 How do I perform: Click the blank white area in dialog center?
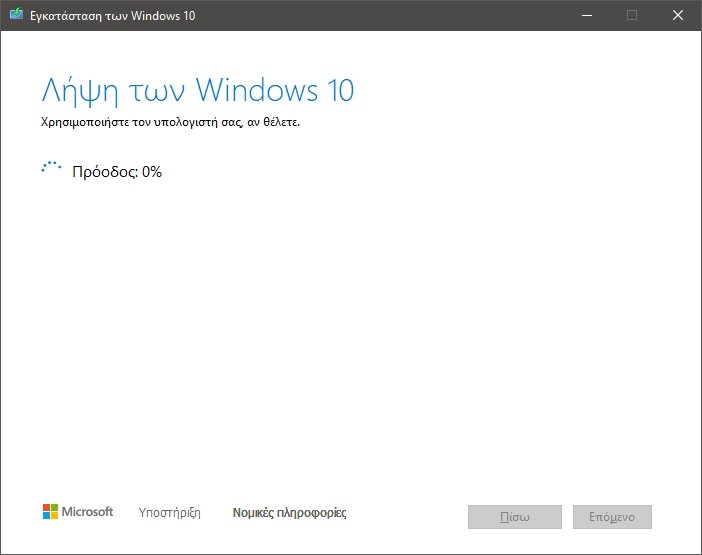pos(350,330)
